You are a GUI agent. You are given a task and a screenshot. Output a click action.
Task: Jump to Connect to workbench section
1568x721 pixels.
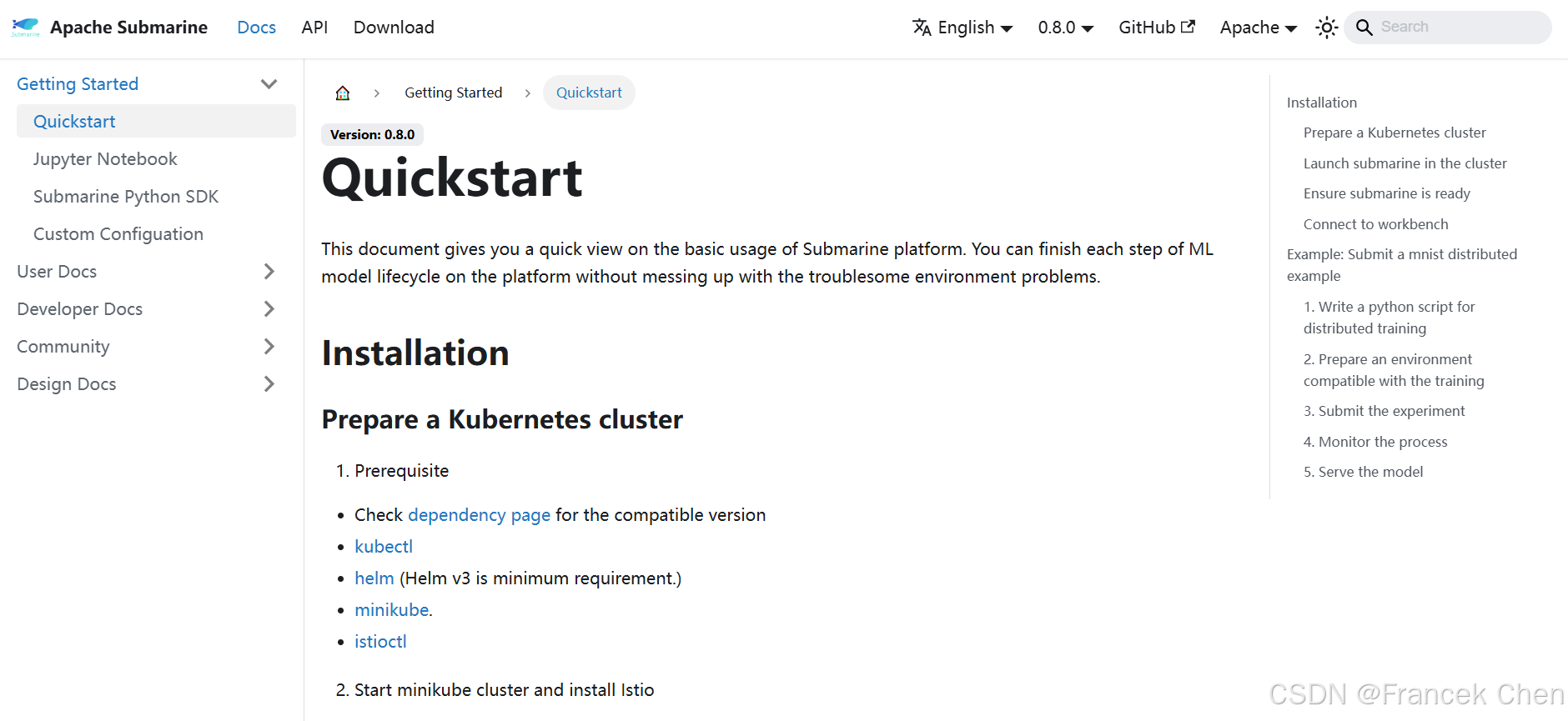pyautogui.click(x=1375, y=224)
